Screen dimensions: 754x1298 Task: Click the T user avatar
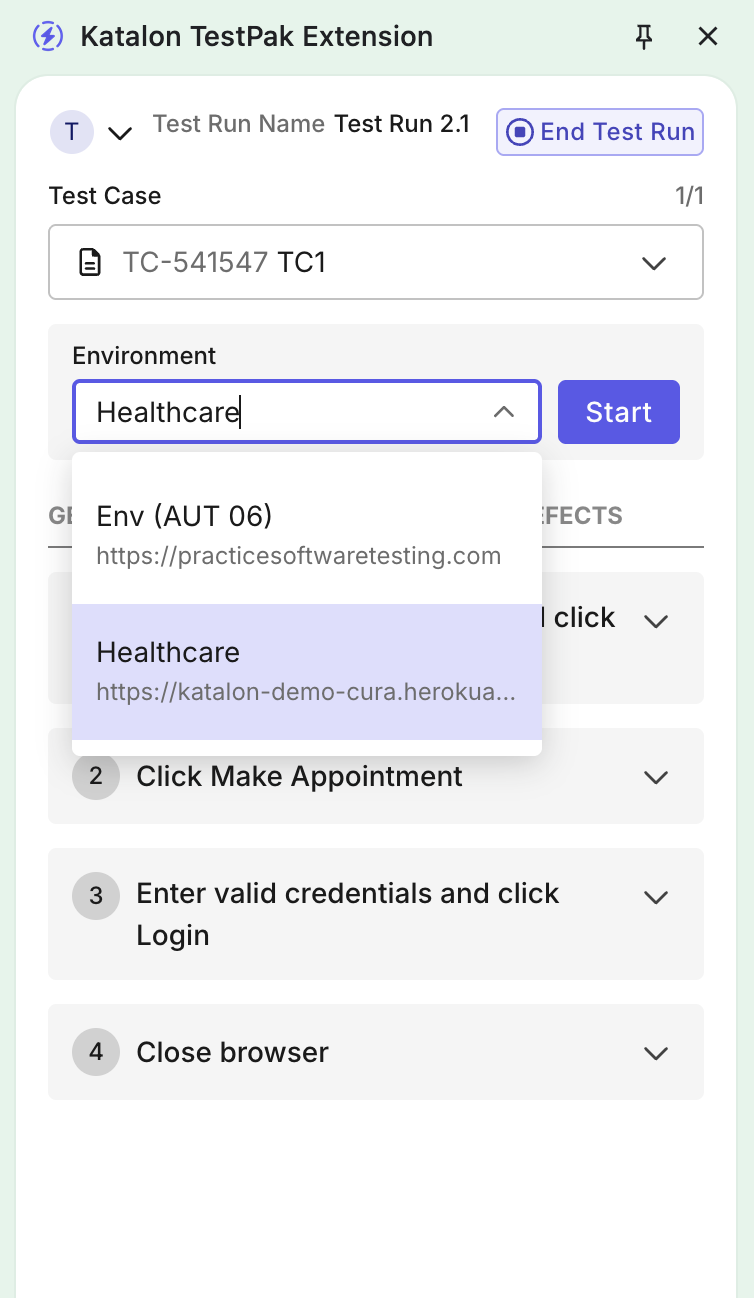[71, 132]
